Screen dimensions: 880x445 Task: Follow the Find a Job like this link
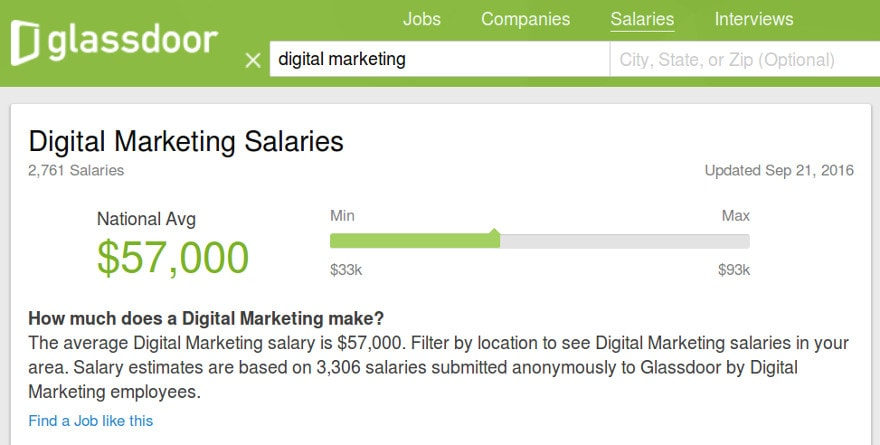coord(91,421)
